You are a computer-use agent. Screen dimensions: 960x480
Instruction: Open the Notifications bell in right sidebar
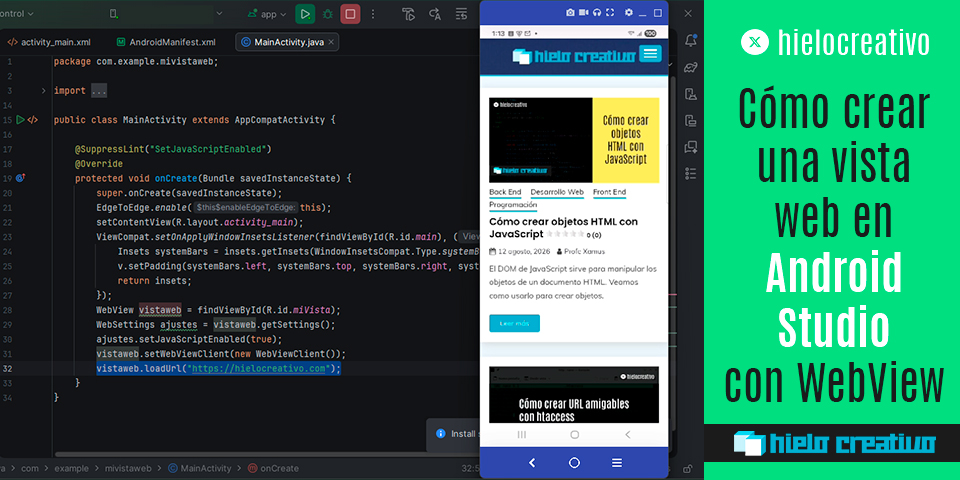(691, 40)
